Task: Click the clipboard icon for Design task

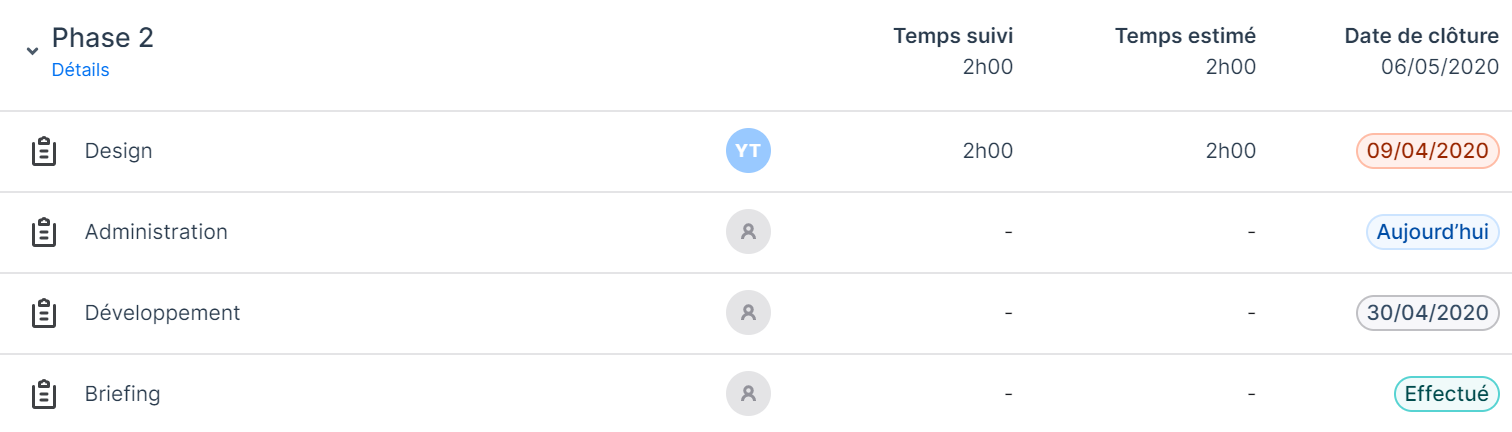Action: 43,152
